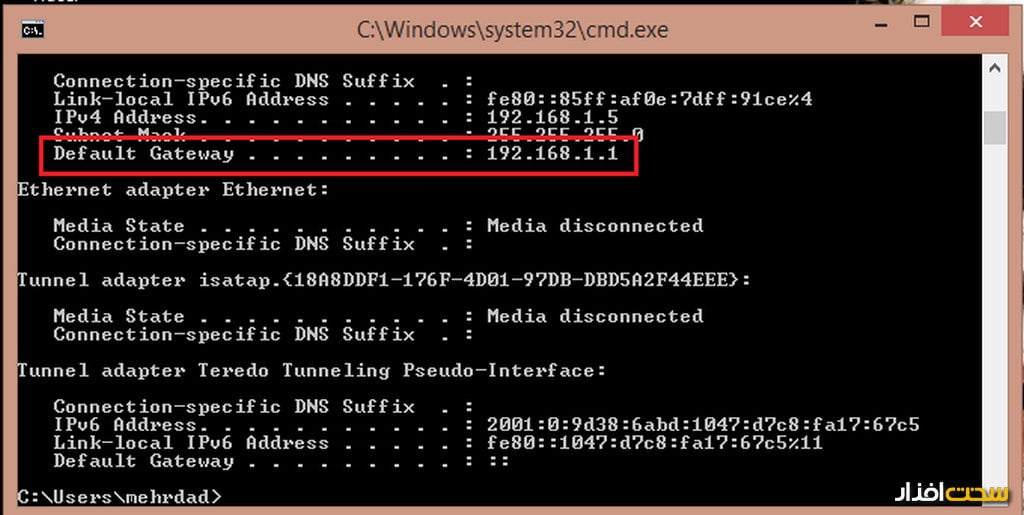Open the cmd.exe system menu icon
Image resolution: width=1024 pixels, height=515 pixels.
(x=33, y=30)
